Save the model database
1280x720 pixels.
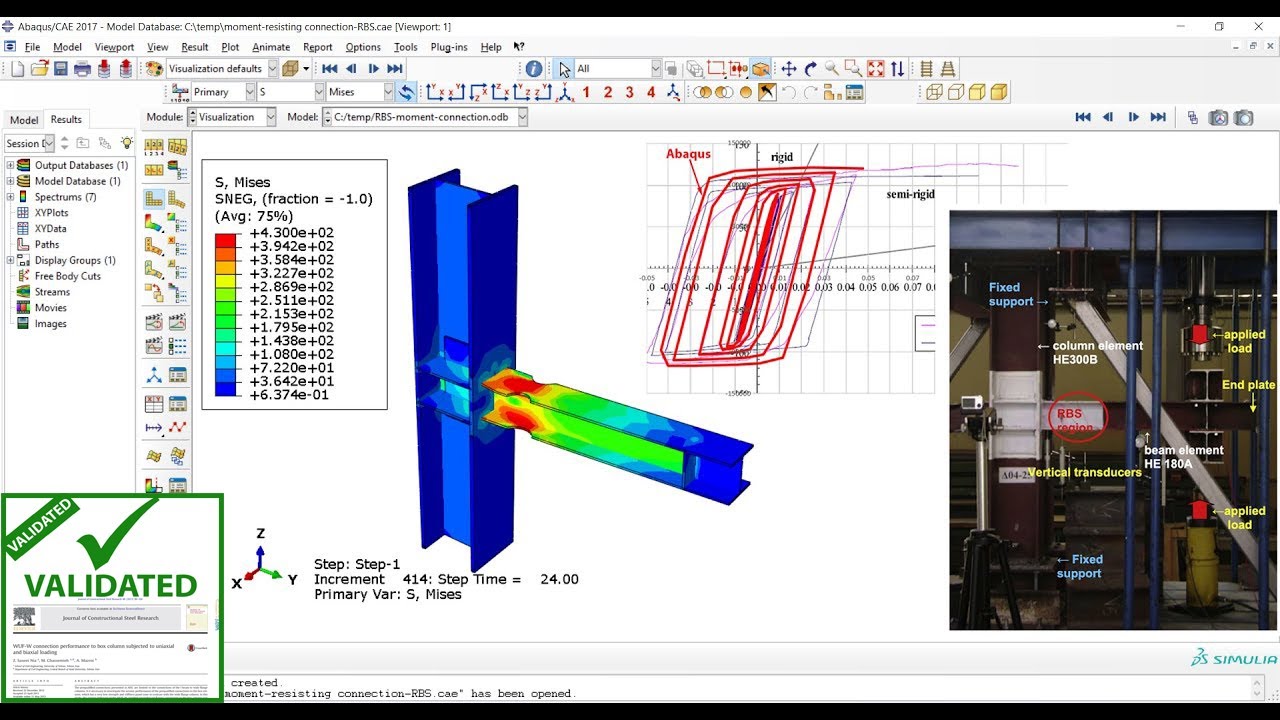pyautogui.click(x=61, y=69)
